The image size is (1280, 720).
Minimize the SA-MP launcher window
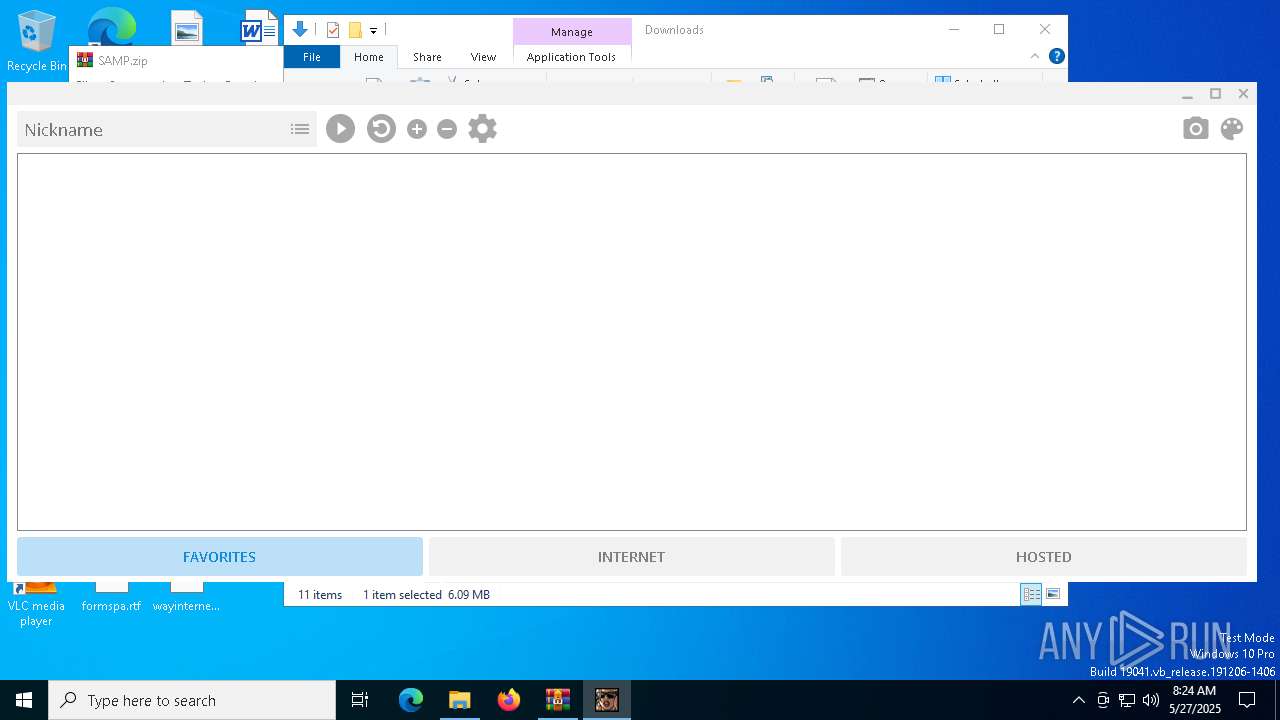click(1187, 94)
